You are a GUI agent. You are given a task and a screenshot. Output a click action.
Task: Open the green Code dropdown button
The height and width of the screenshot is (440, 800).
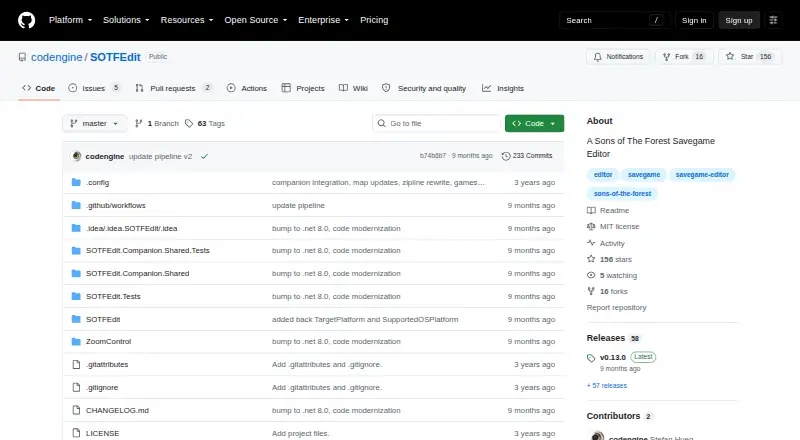click(x=534, y=124)
